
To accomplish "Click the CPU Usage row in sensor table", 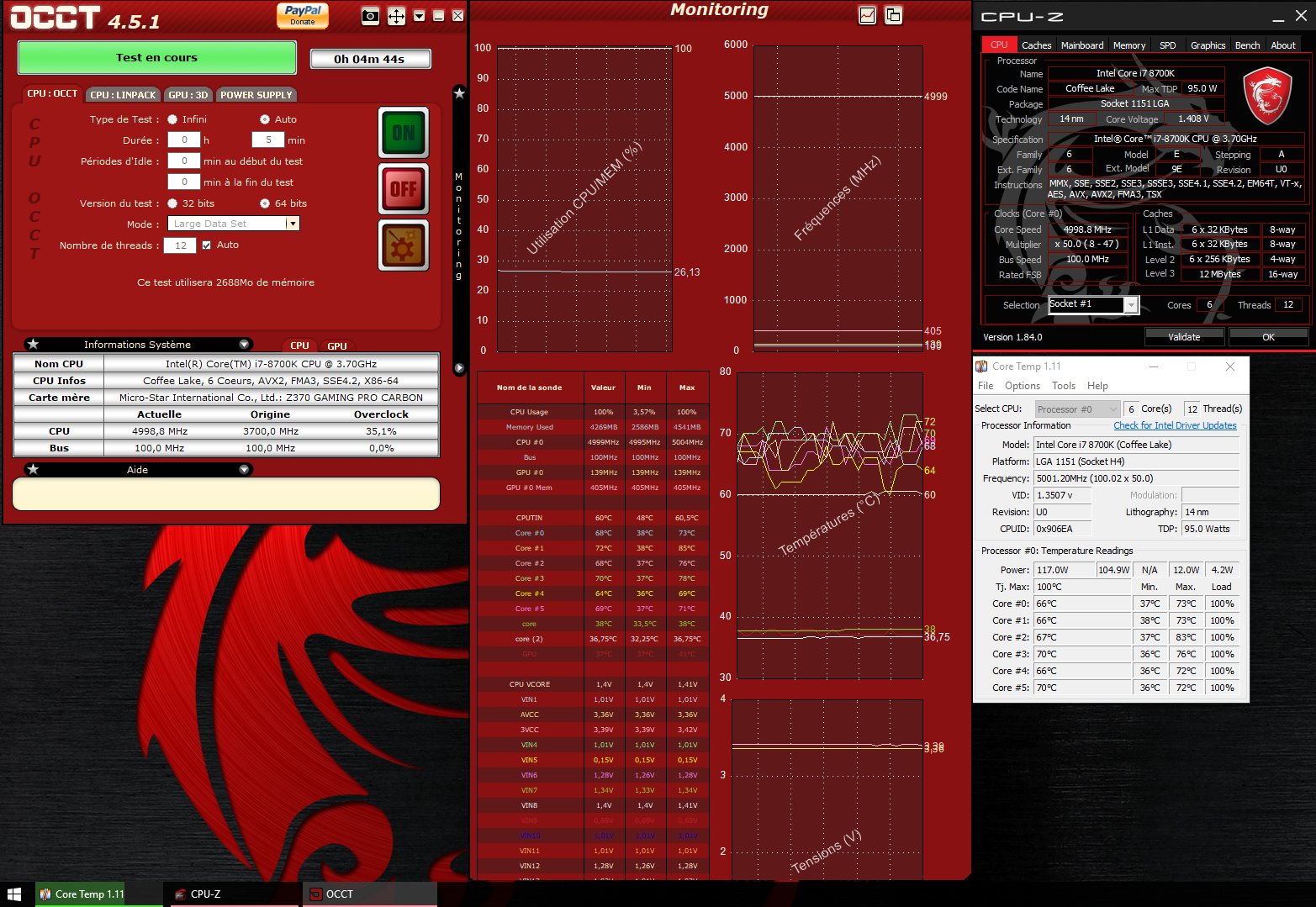I will (x=593, y=412).
